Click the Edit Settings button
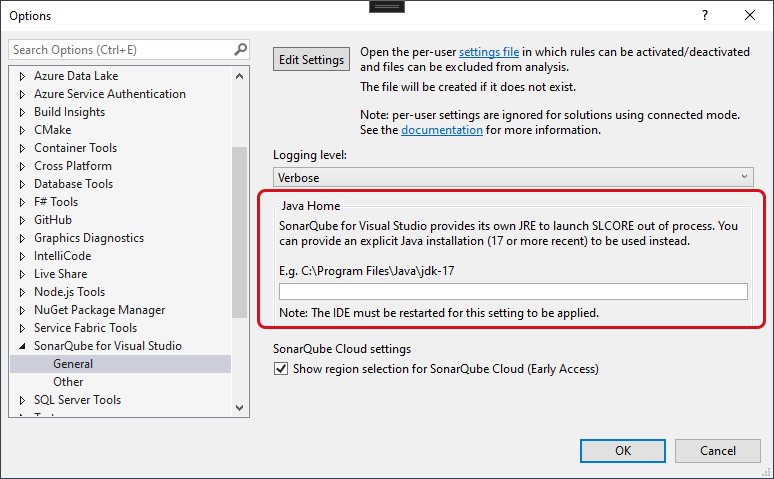Screen dimensions: 774x479 point(311,60)
